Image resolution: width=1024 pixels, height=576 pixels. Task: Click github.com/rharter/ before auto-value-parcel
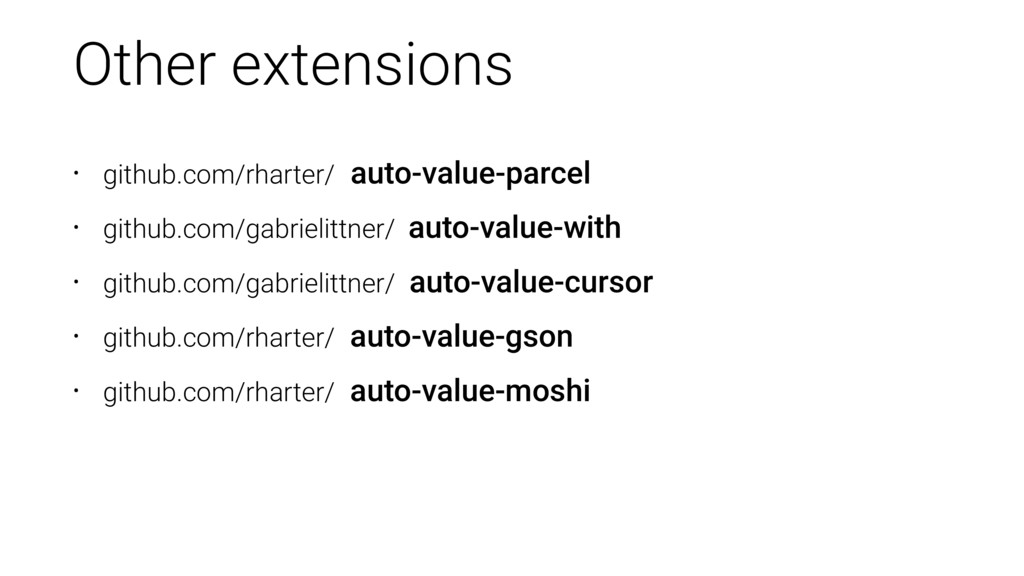coord(219,175)
